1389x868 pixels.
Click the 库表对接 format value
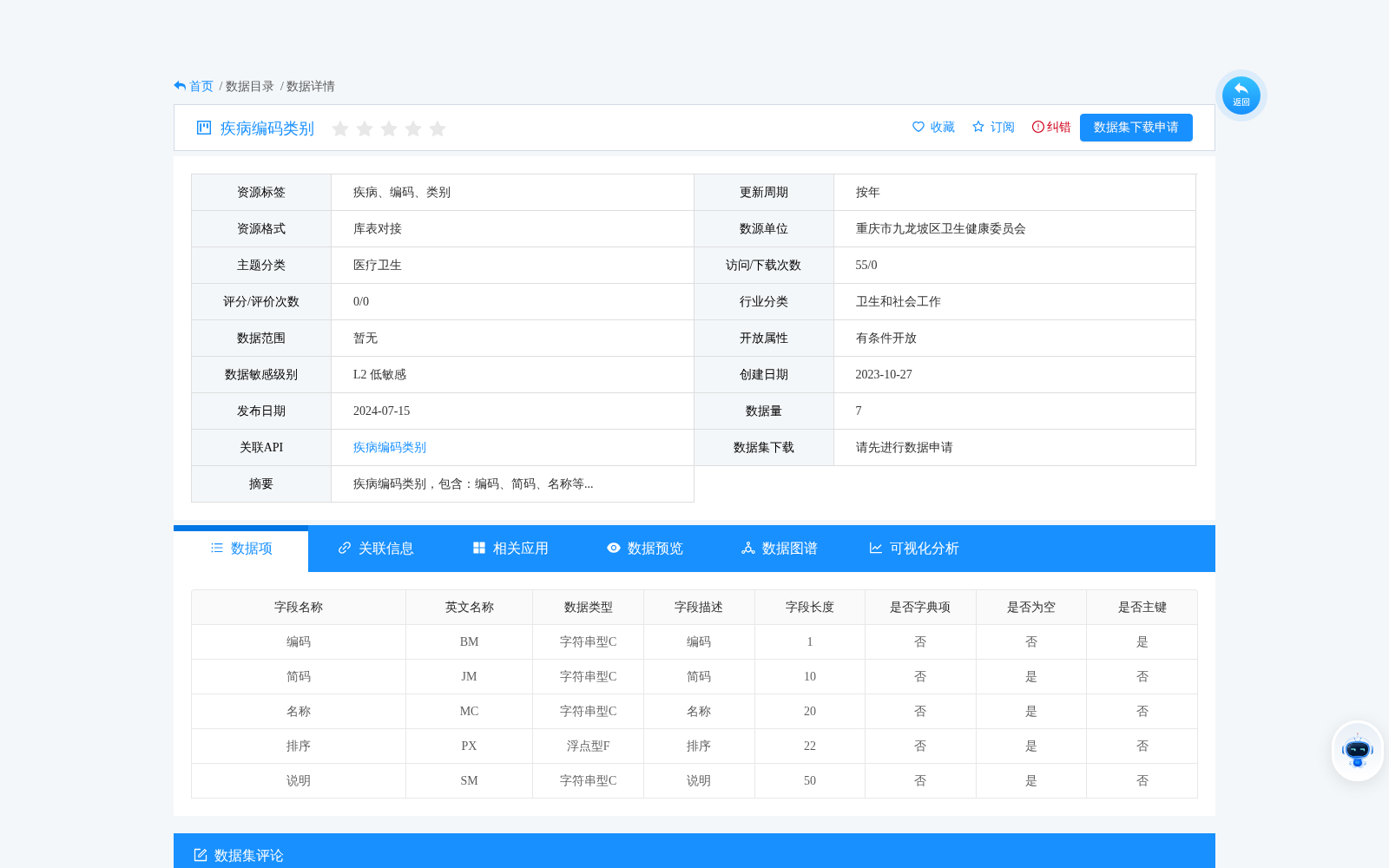(x=378, y=228)
